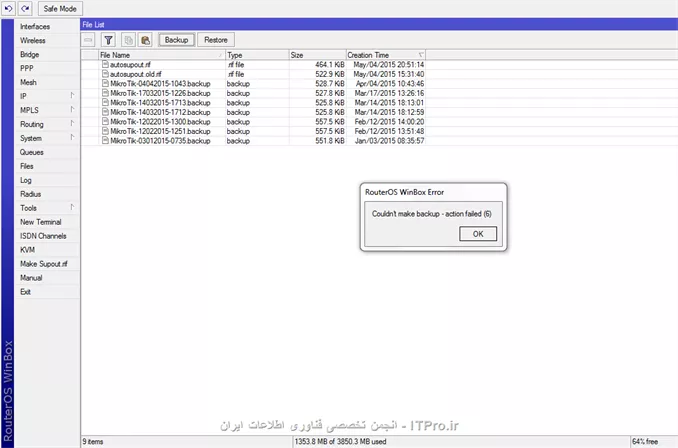
Task: Expand the Tools submenu arrow
Action: pyautogui.click(x=73, y=207)
